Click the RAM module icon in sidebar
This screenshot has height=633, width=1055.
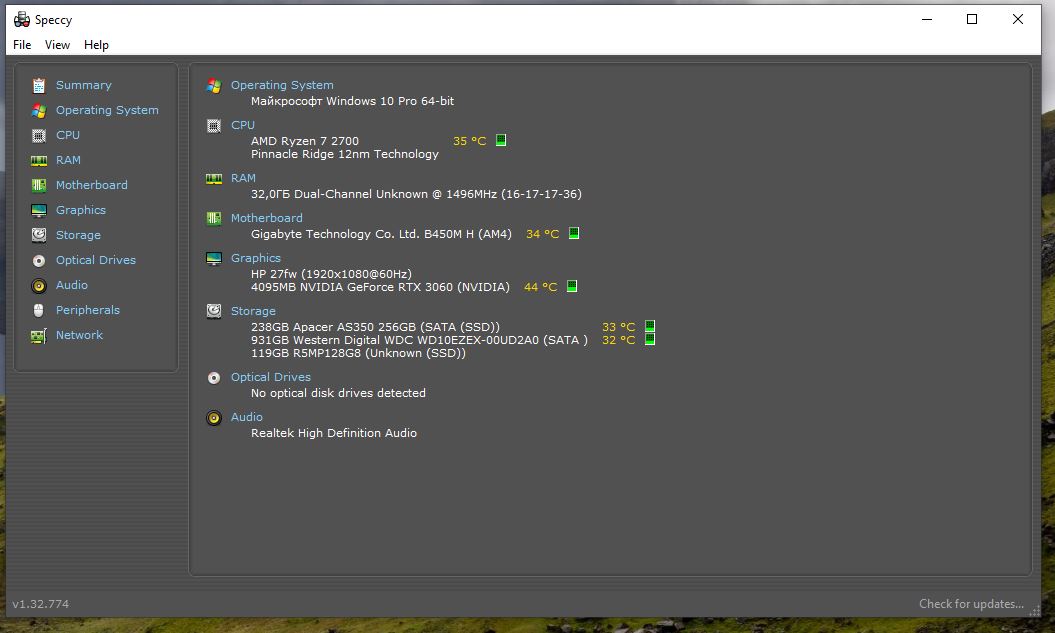(39, 160)
